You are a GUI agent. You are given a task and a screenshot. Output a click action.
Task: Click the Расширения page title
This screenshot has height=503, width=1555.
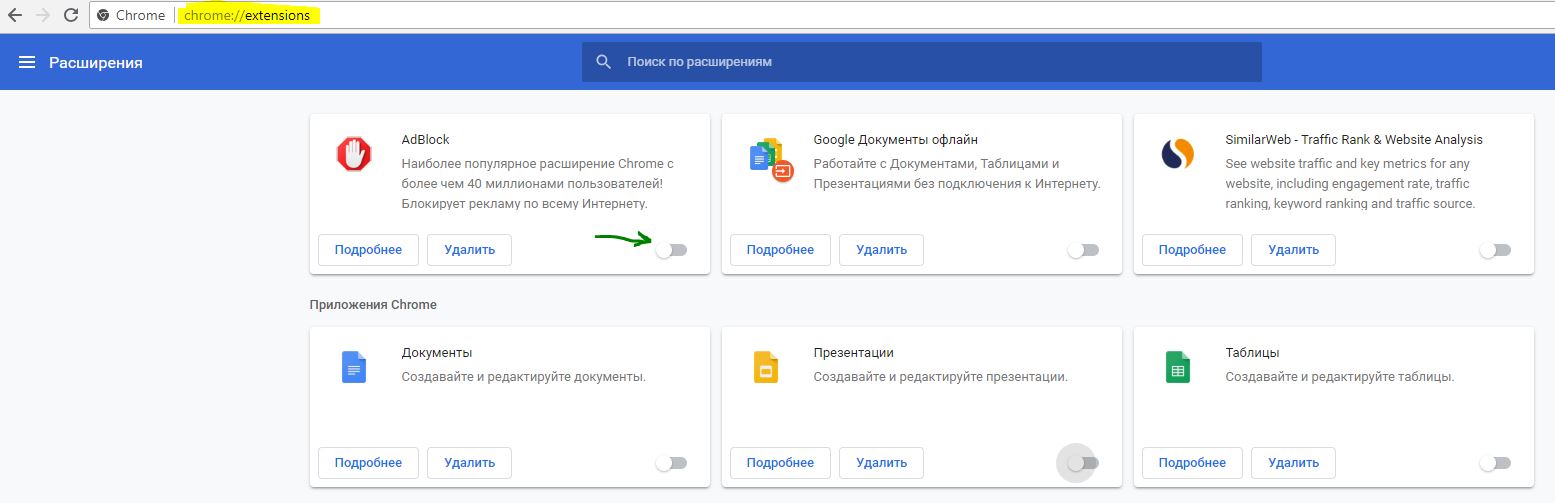click(x=96, y=62)
